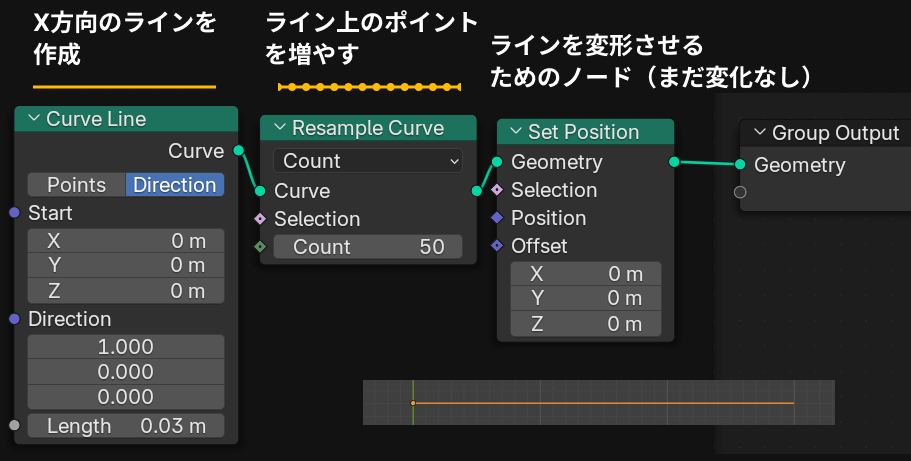The image size is (911, 461).
Task: Click Geometry output socket on Set Position
Action: (x=674, y=162)
